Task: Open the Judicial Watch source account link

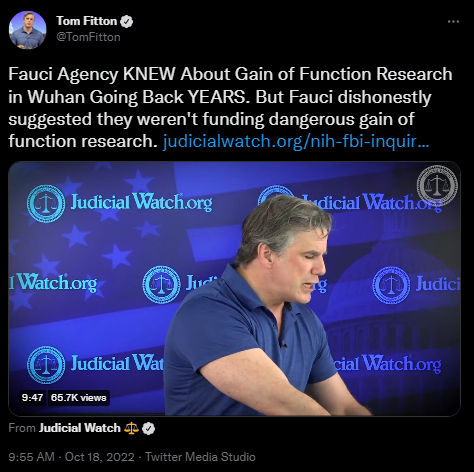Action: [80, 428]
